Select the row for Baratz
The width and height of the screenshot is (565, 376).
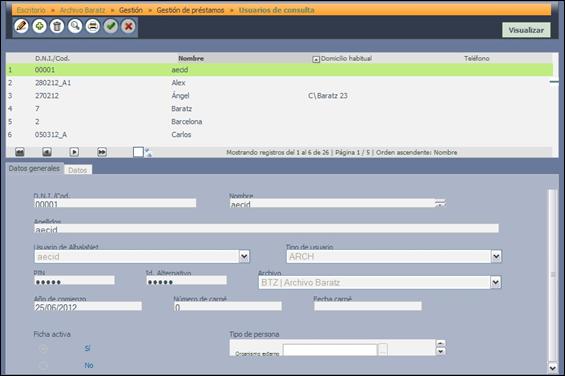click(279, 109)
